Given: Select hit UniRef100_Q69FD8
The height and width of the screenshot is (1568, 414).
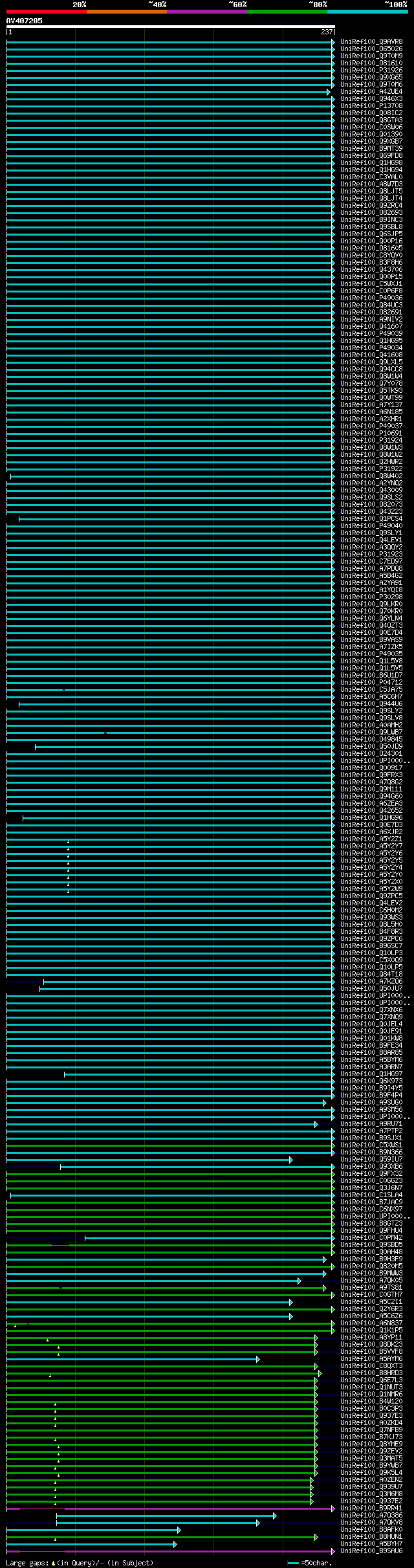Looking at the screenshot, I should [x=371, y=155].
